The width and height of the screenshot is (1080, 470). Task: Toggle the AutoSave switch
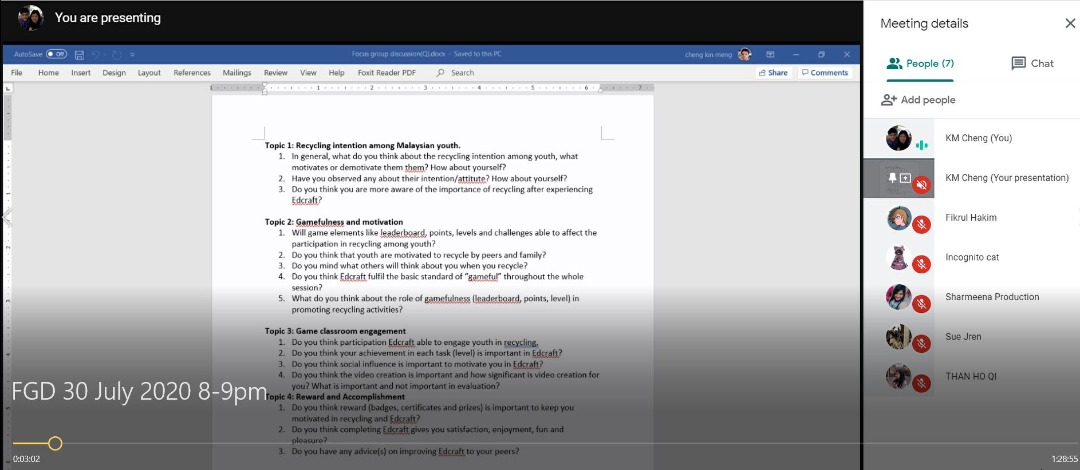[56, 54]
